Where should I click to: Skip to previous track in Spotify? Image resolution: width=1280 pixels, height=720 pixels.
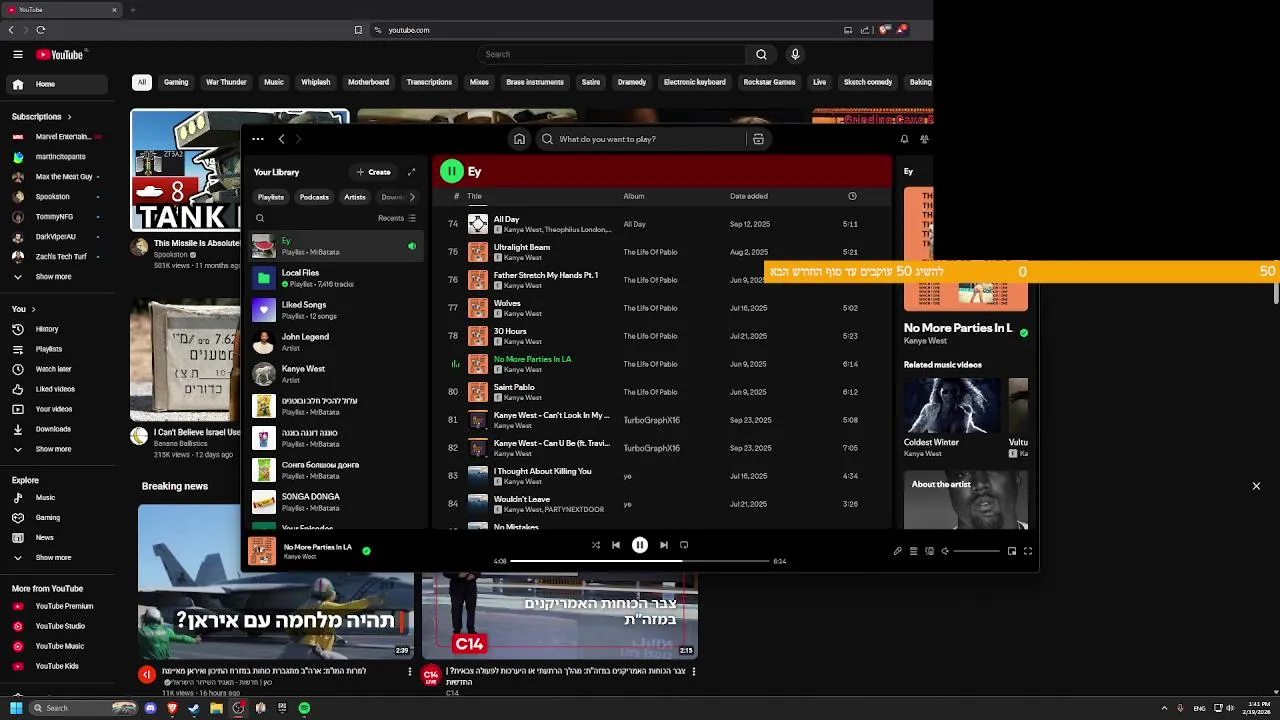click(616, 545)
